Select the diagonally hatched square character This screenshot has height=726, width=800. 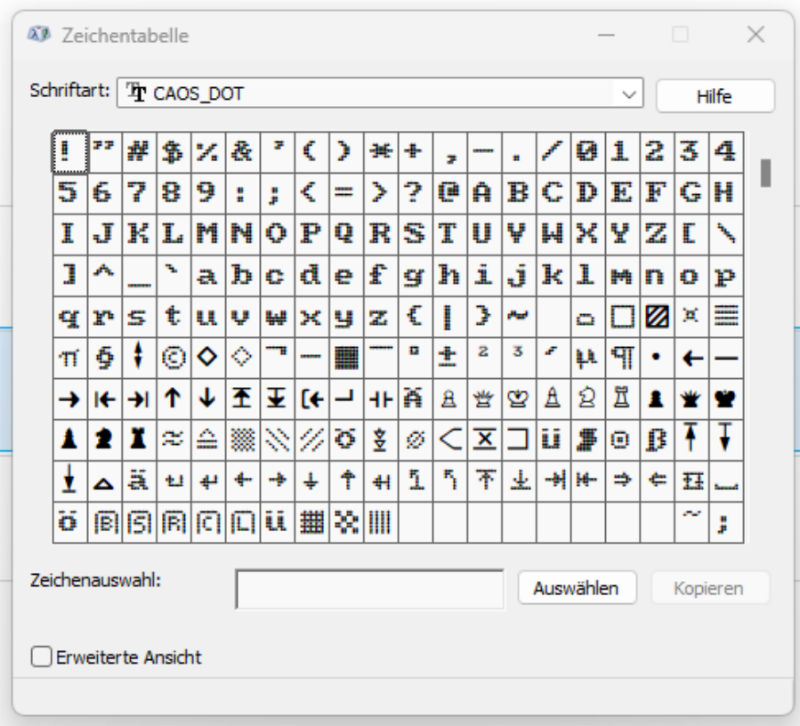pos(656,316)
